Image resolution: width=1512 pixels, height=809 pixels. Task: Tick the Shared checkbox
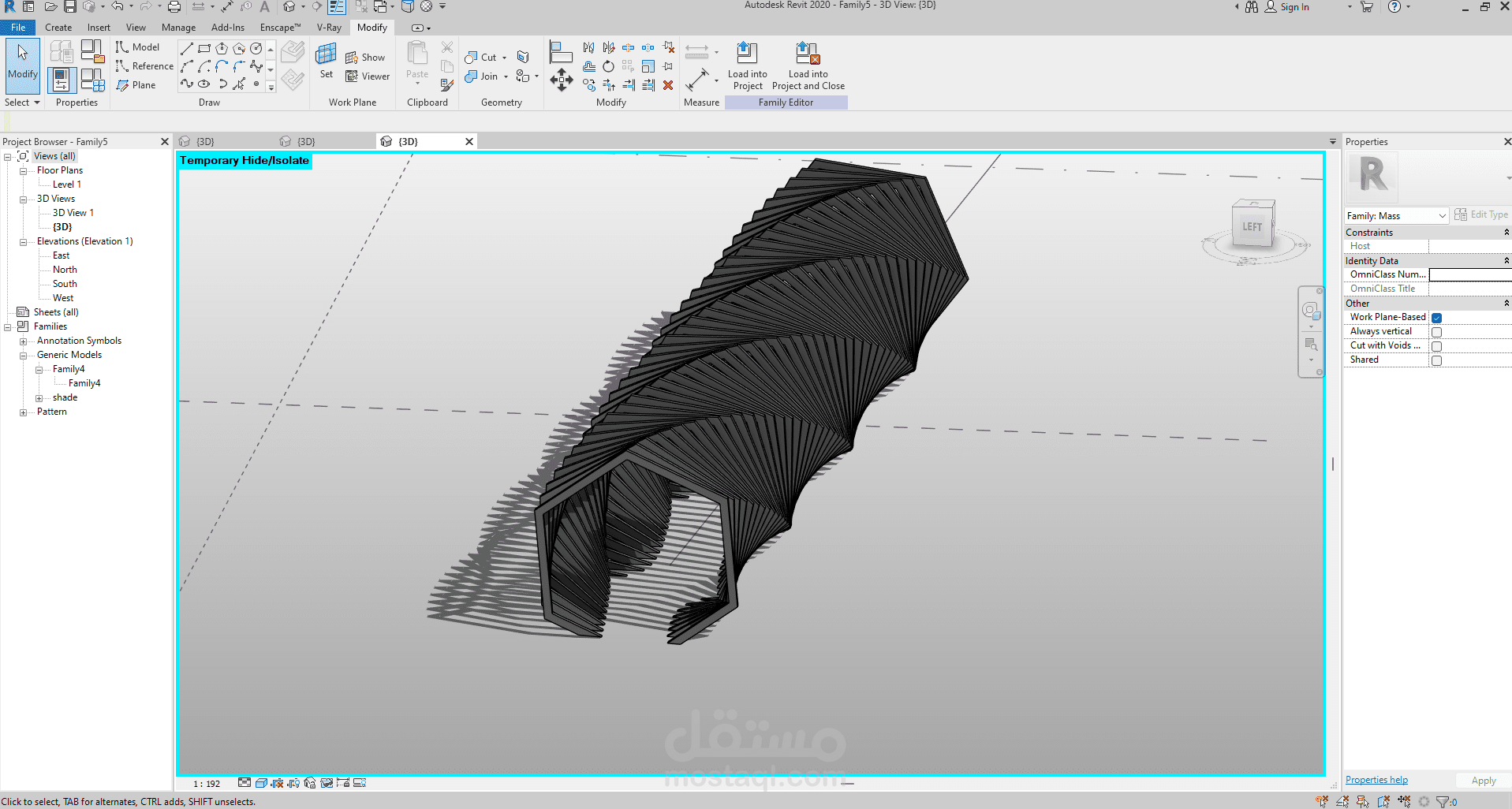(x=1436, y=360)
